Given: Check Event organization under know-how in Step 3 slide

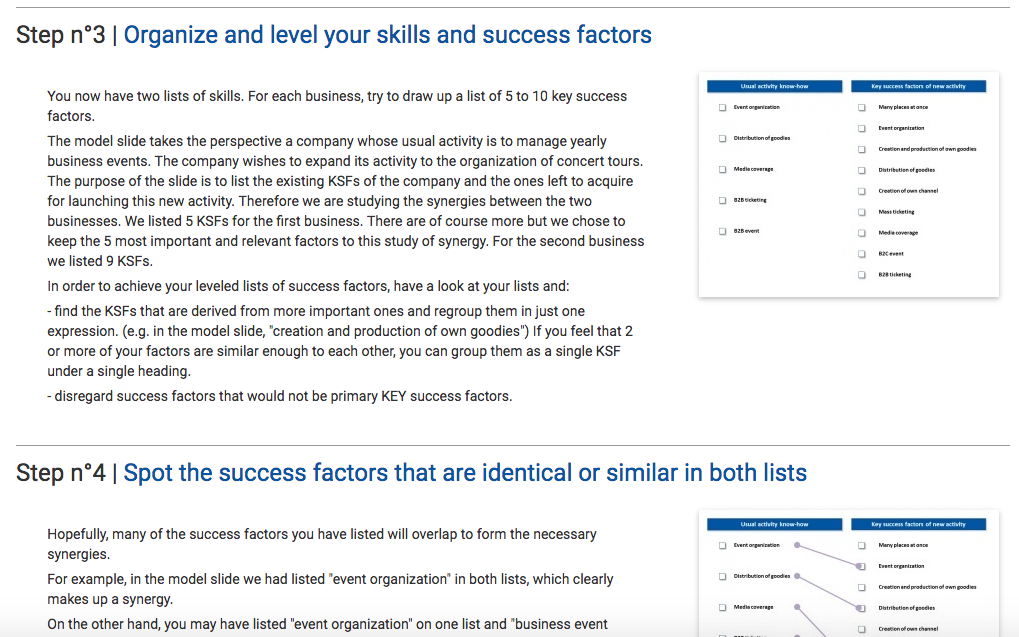Looking at the screenshot, I should point(723,107).
